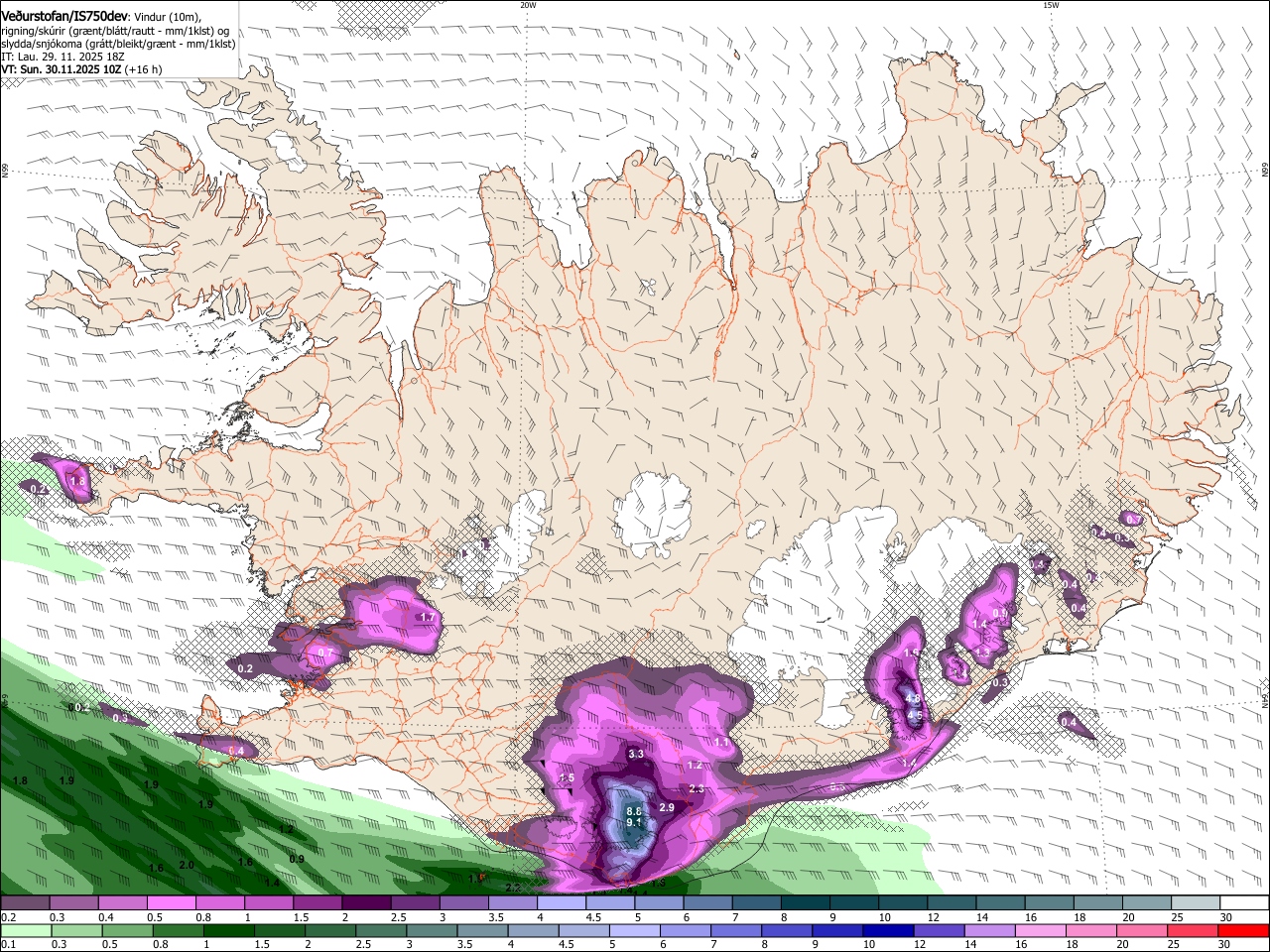This screenshot has height=952, width=1270.
Task: Select upper legend bright pink swatch labeled 0.5
Action: (x=172, y=903)
